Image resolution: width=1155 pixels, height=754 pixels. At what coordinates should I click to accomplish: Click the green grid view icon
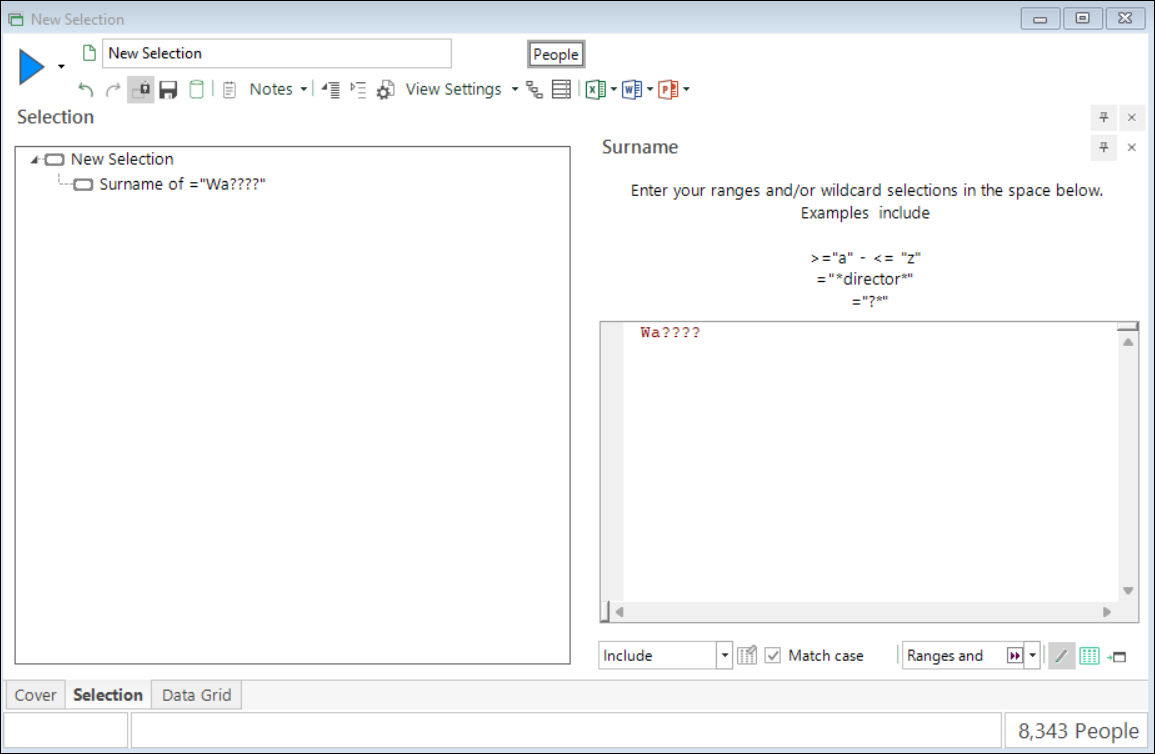tap(1089, 655)
